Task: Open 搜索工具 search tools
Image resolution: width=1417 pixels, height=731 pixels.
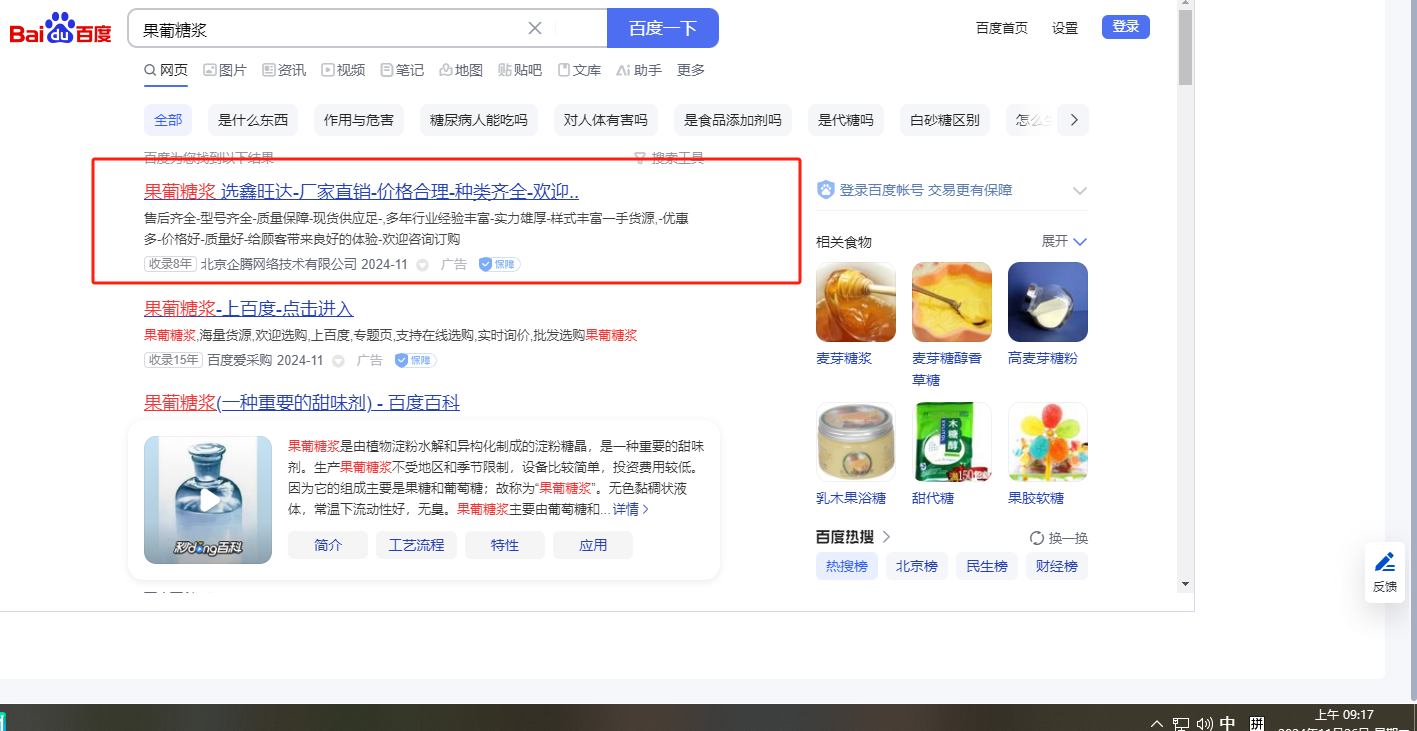Action: tap(669, 157)
